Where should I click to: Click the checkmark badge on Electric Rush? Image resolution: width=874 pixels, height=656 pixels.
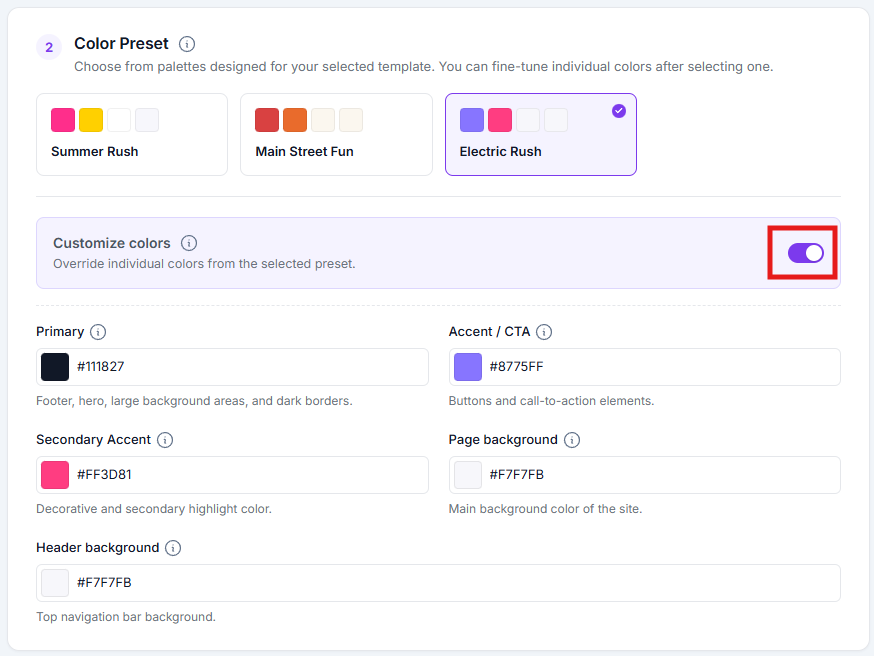[x=619, y=111]
